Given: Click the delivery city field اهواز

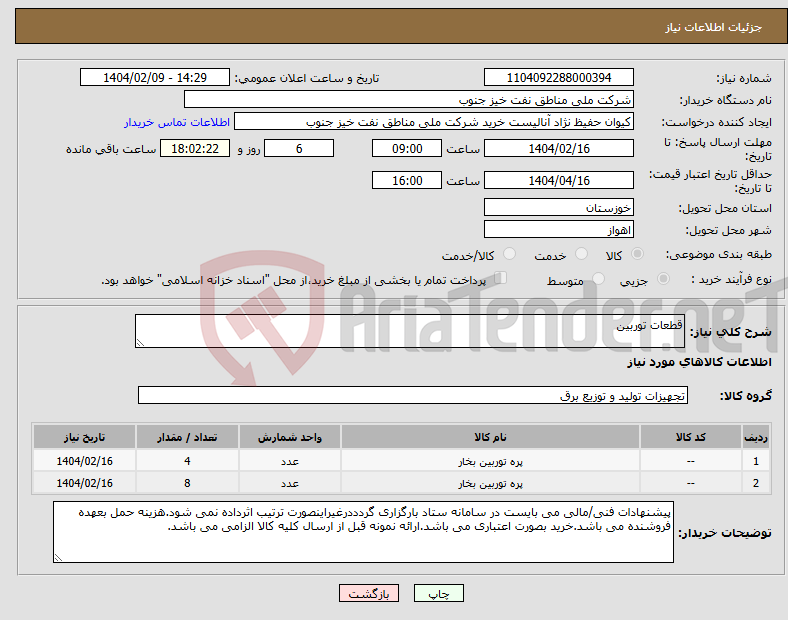Looking at the screenshot, I should pos(558,229).
